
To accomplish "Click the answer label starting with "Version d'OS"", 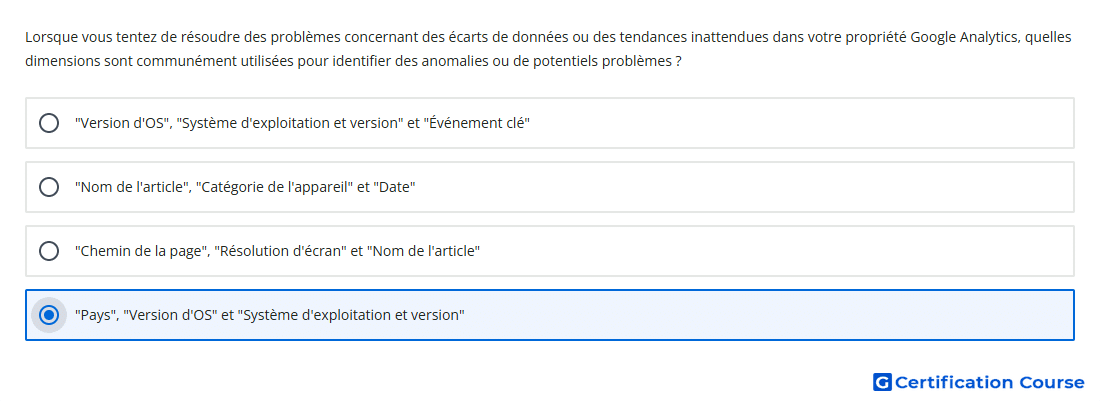I will point(302,123).
